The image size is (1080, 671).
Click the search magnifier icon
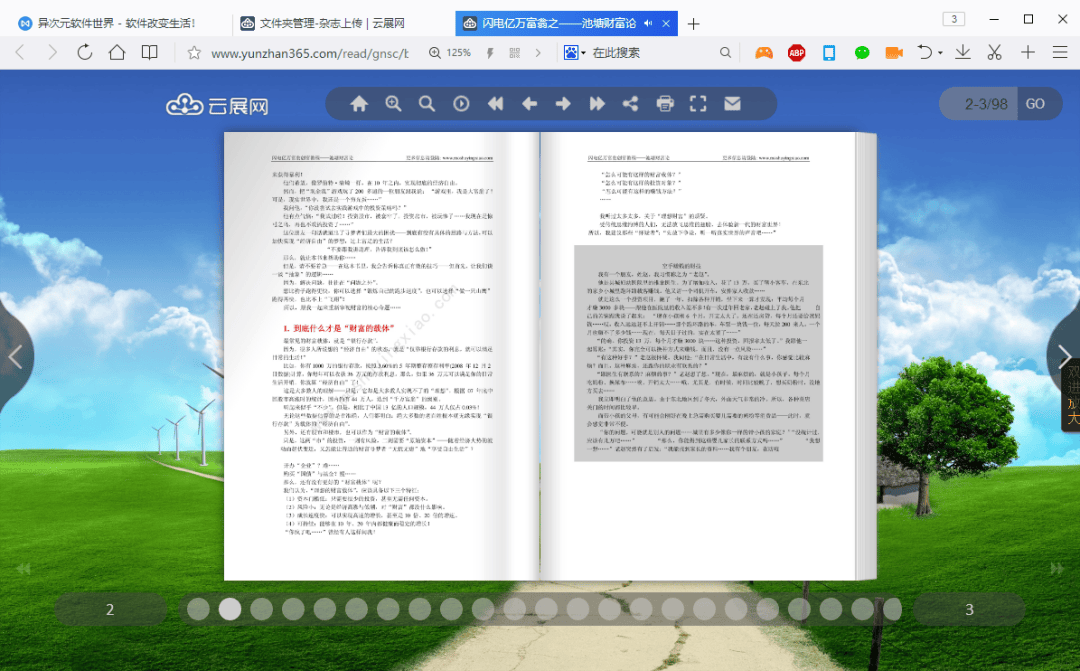725,52
